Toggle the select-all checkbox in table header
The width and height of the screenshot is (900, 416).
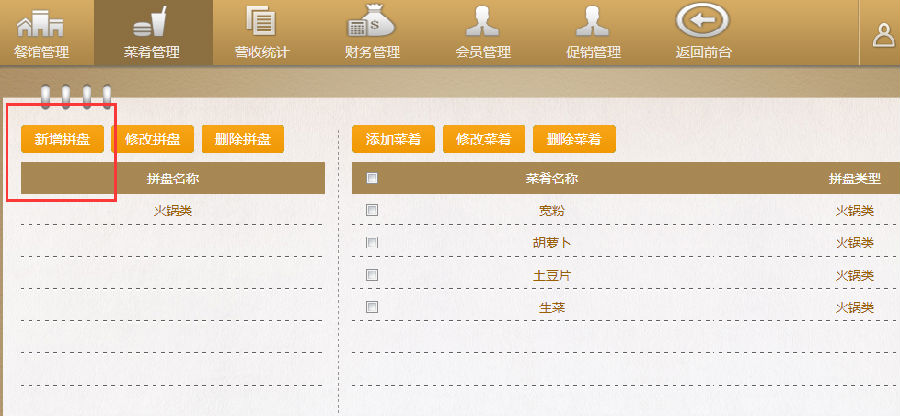pyautogui.click(x=372, y=179)
